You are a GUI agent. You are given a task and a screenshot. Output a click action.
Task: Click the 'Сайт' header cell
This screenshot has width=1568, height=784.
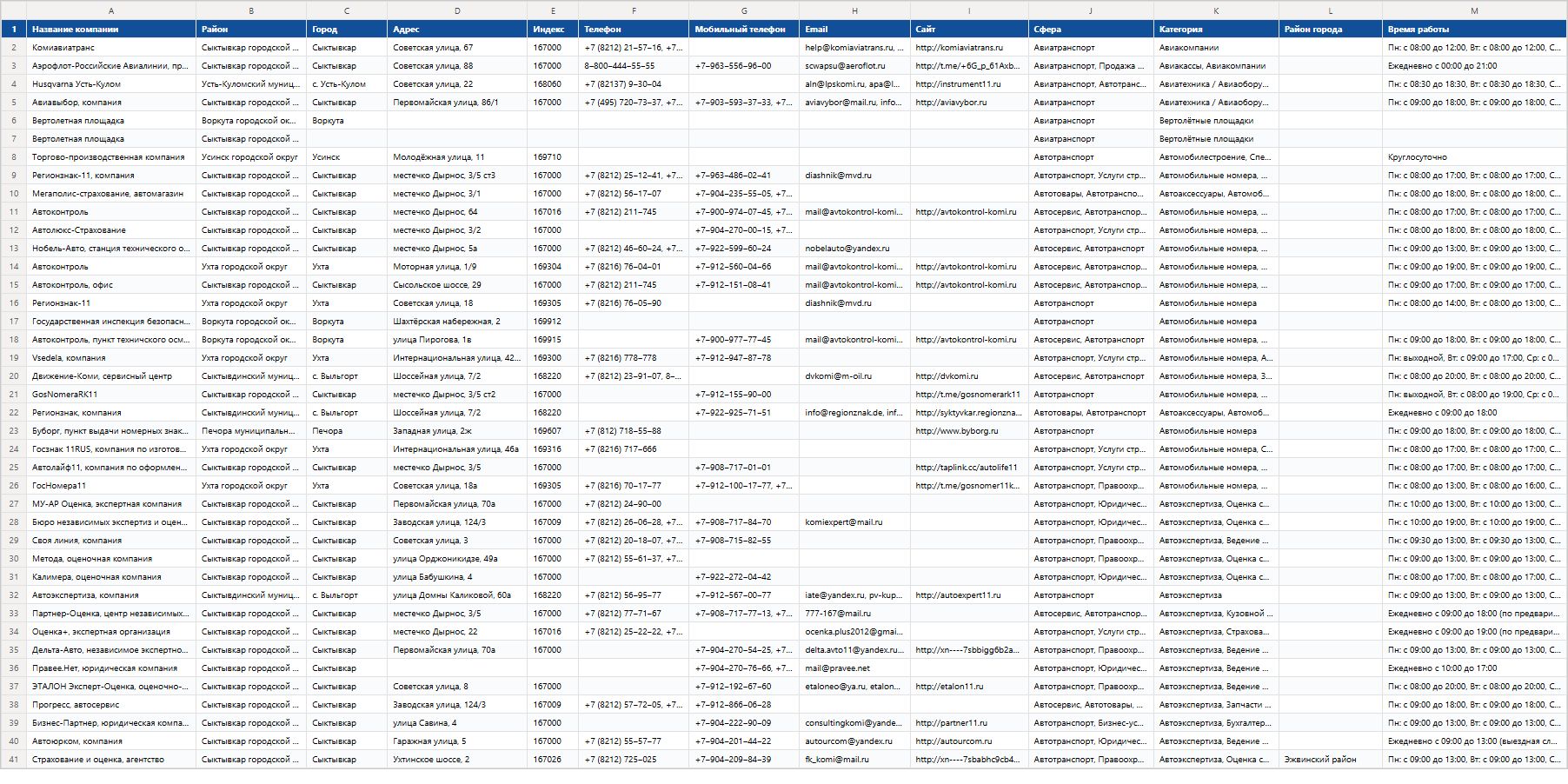tap(969, 30)
